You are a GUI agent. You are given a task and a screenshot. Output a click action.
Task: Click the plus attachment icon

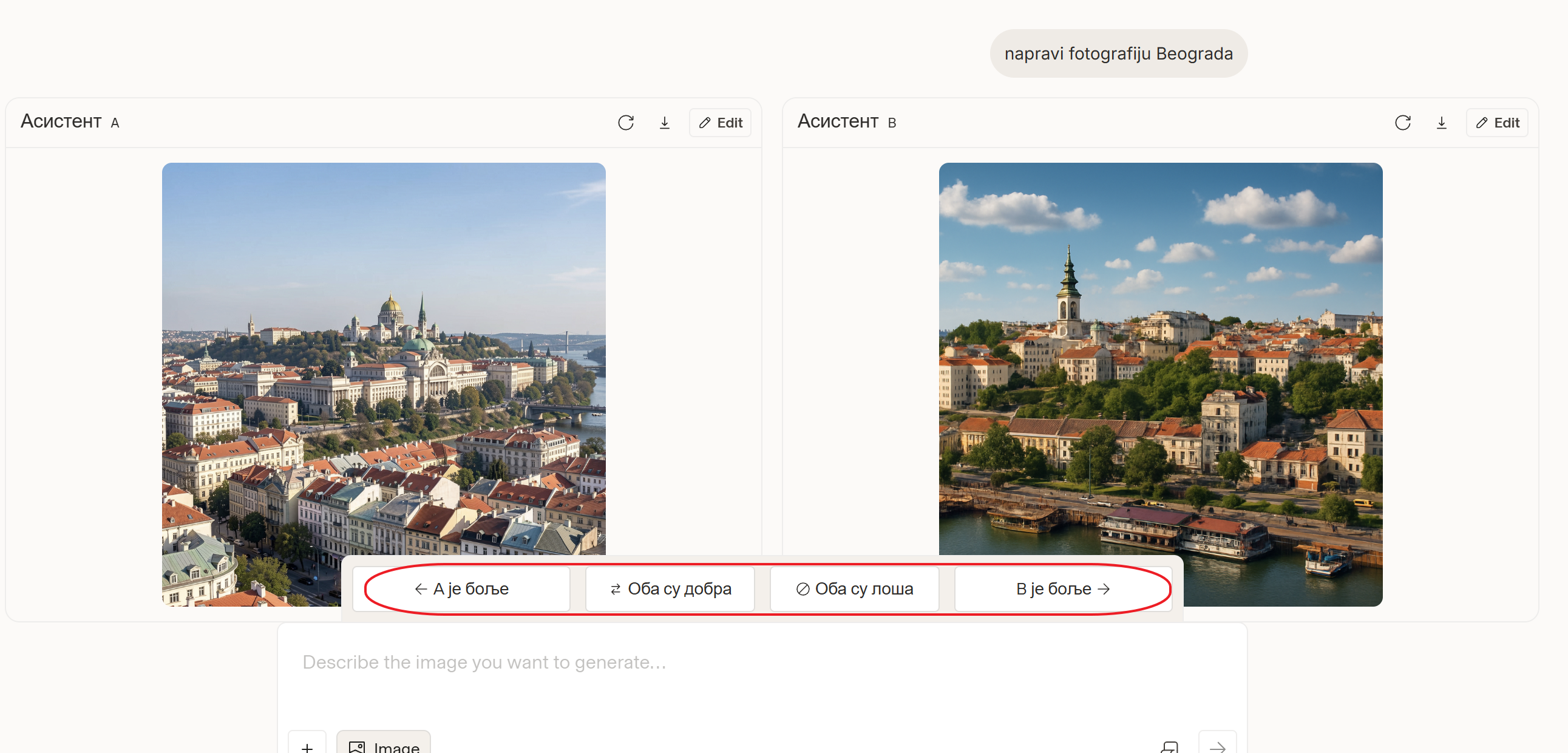(x=307, y=746)
